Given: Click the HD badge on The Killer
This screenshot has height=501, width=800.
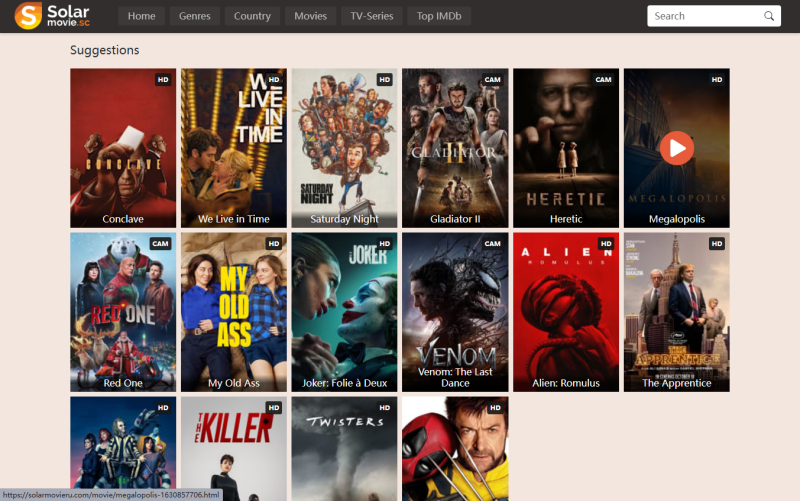Looking at the screenshot, I should (274, 408).
